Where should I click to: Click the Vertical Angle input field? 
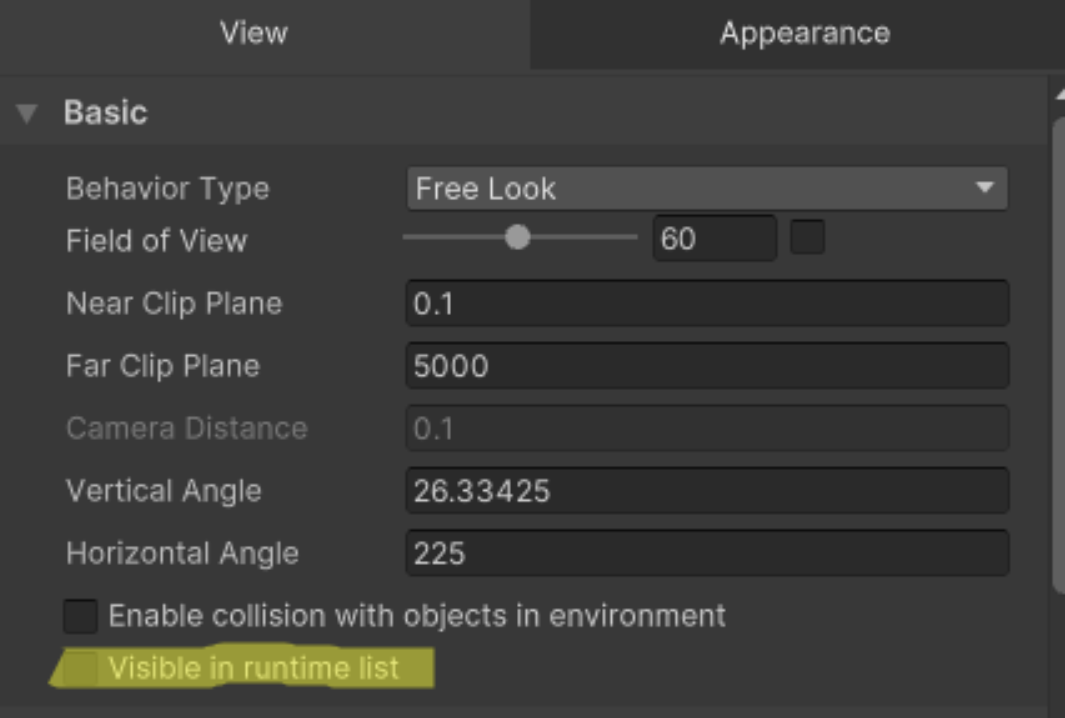[x=706, y=491]
